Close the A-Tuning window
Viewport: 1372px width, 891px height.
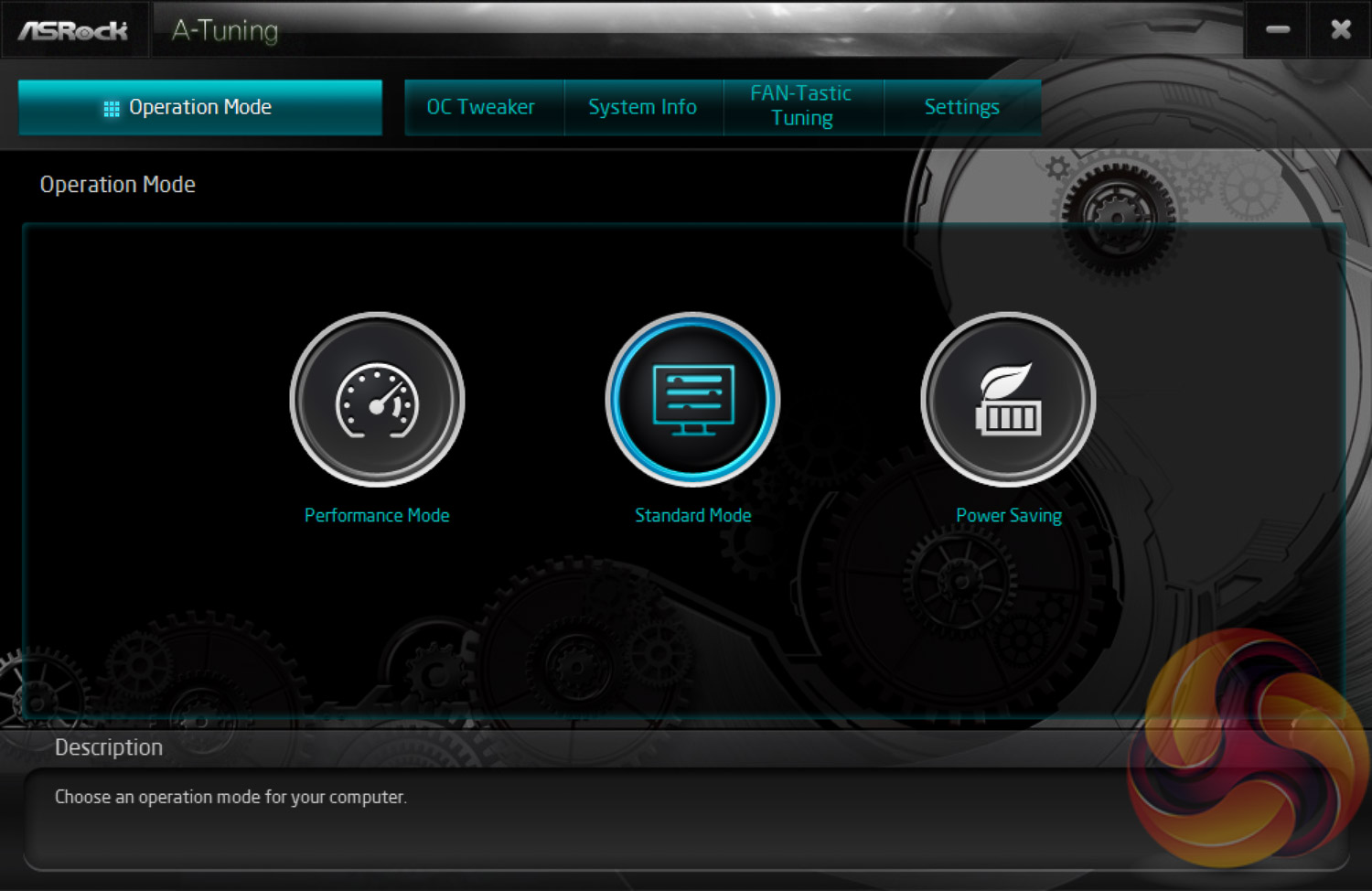[x=1341, y=29]
